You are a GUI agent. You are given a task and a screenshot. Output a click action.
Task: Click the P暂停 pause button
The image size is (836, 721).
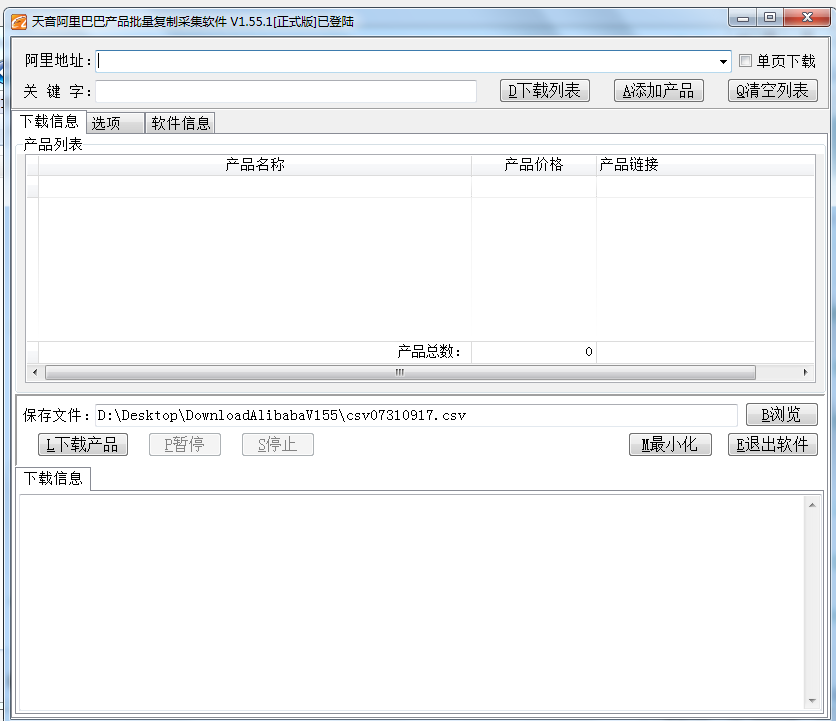tap(184, 444)
